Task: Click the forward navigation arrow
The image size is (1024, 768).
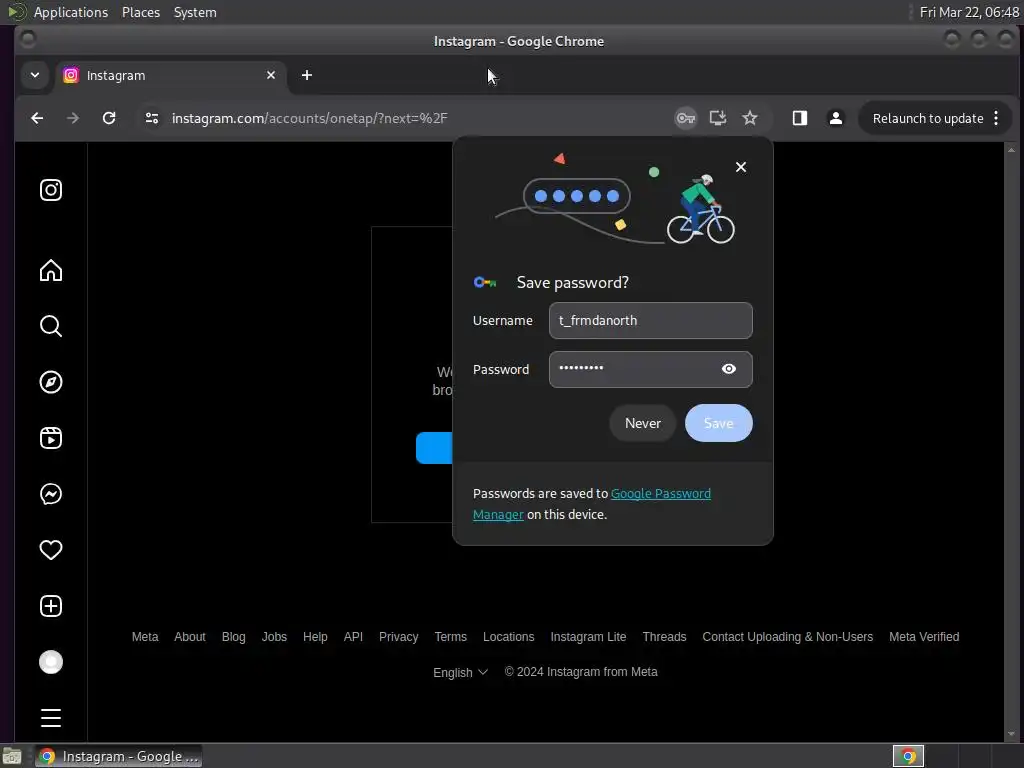Action: 73,118
